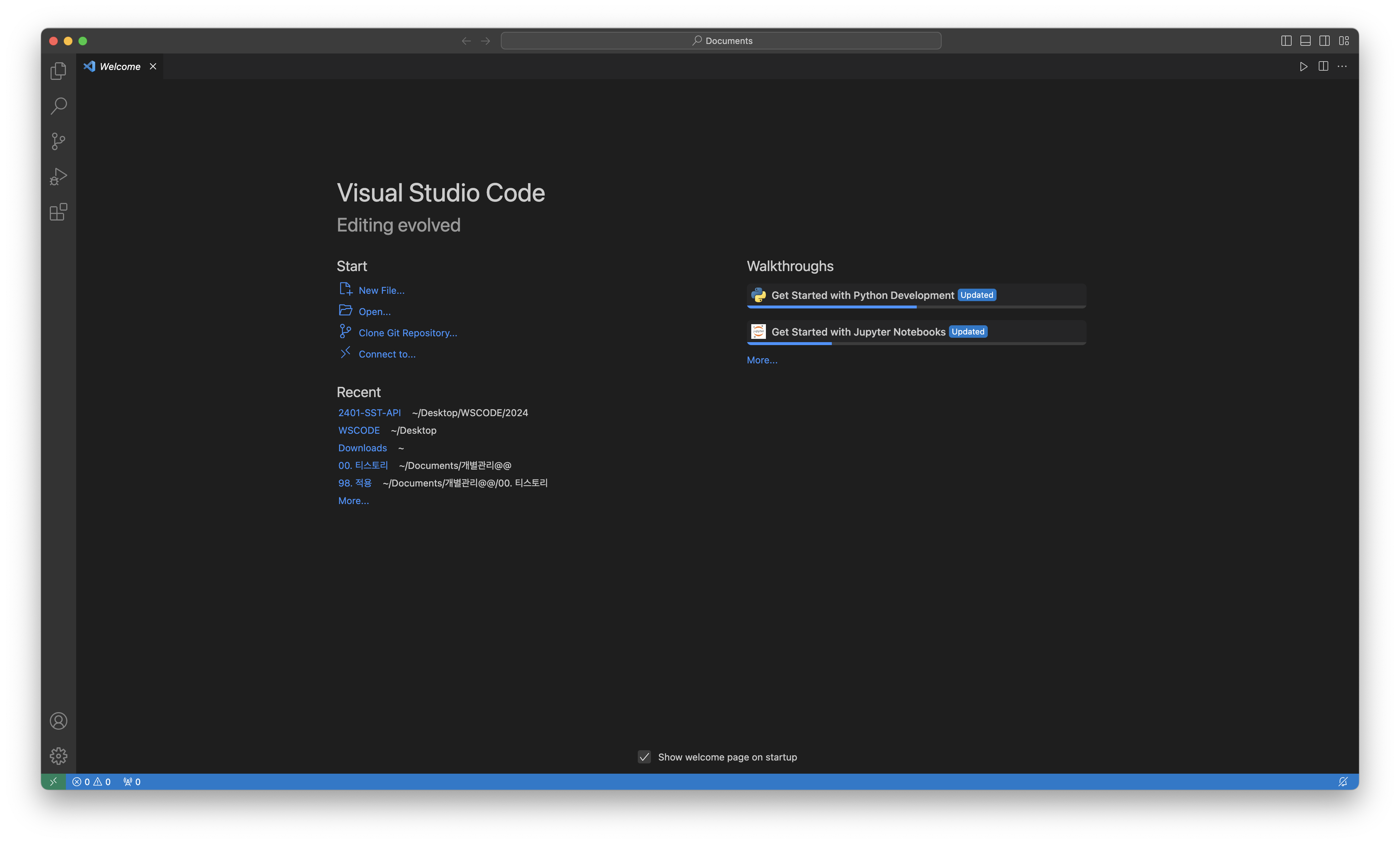The width and height of the screenshot is (1400, 844).
Task: Open the editor More Actions ellipsis menu
Action: [x=1342, y=67]
